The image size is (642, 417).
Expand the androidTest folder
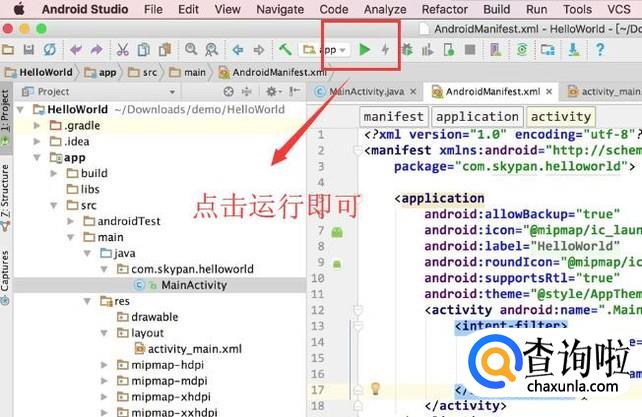(70, 222)
